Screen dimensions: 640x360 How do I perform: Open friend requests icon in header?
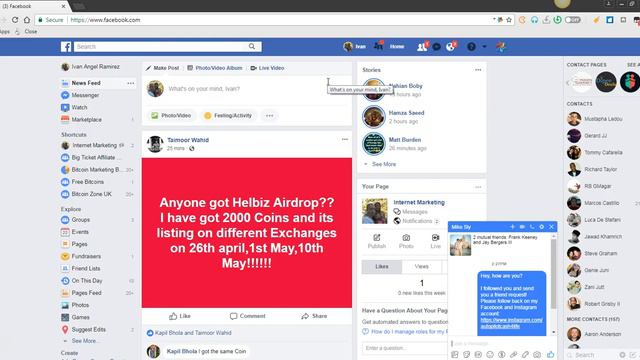coord(422,47)
